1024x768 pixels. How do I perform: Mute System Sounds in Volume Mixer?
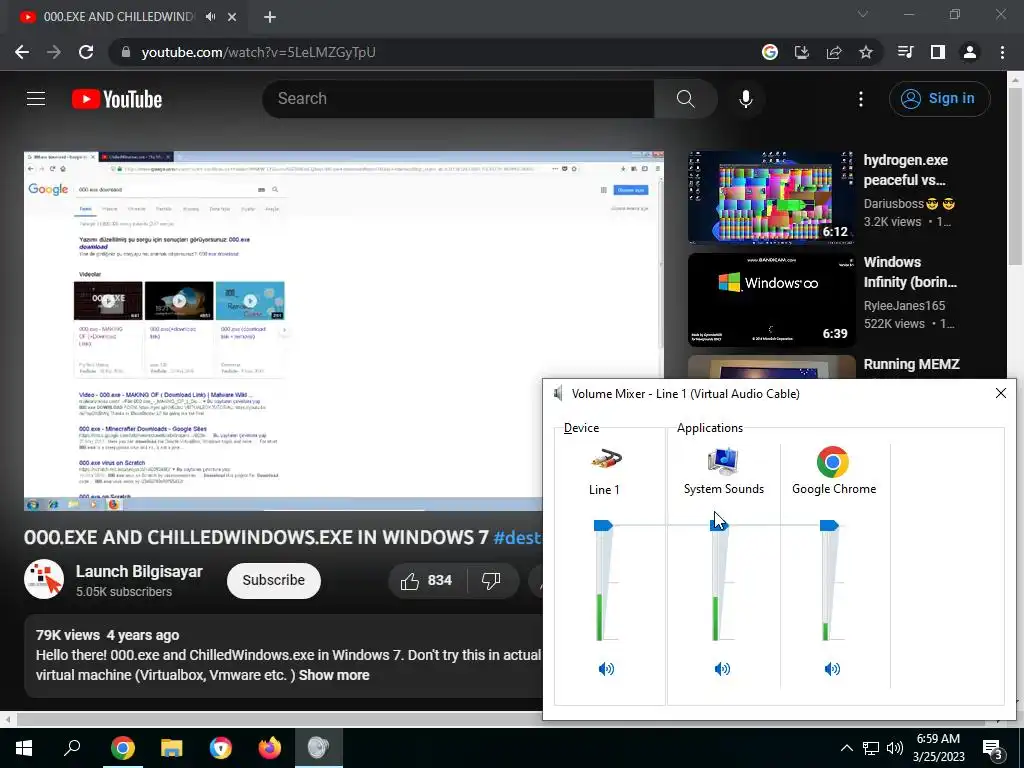click(x=722, y=668)
